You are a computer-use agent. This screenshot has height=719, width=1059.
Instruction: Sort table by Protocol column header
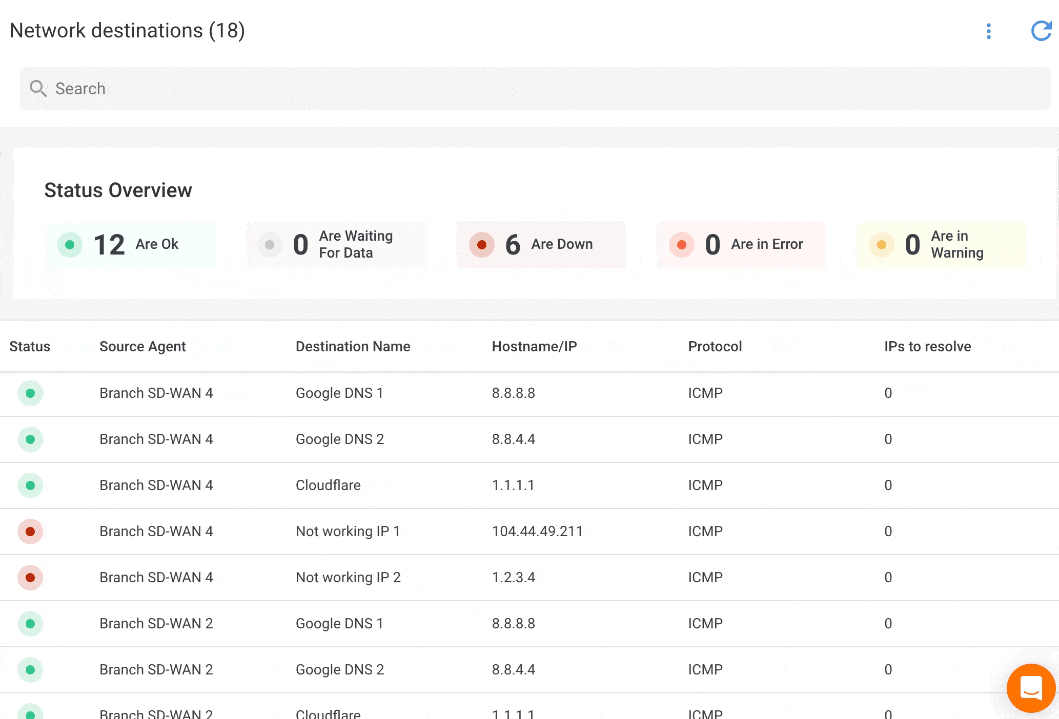point(715,347)
